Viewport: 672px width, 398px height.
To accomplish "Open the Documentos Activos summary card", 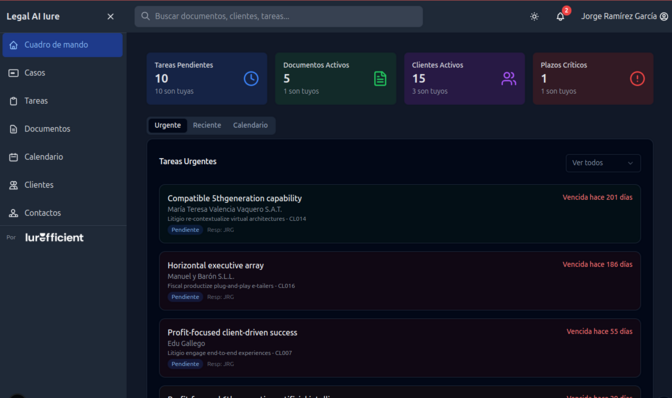I will pos(336,78).
